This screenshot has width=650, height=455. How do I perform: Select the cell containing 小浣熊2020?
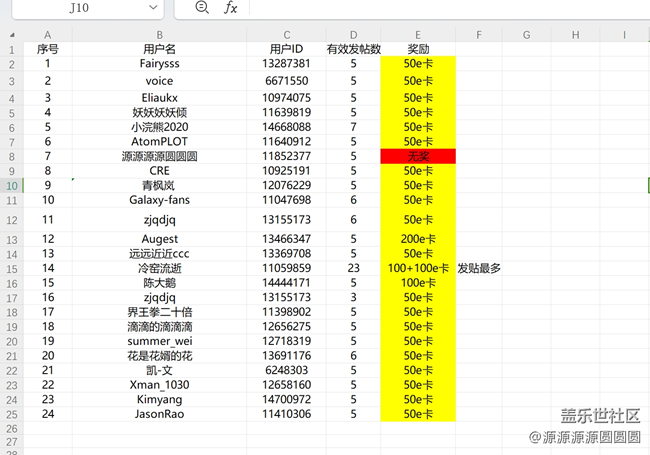click(159, 127)
